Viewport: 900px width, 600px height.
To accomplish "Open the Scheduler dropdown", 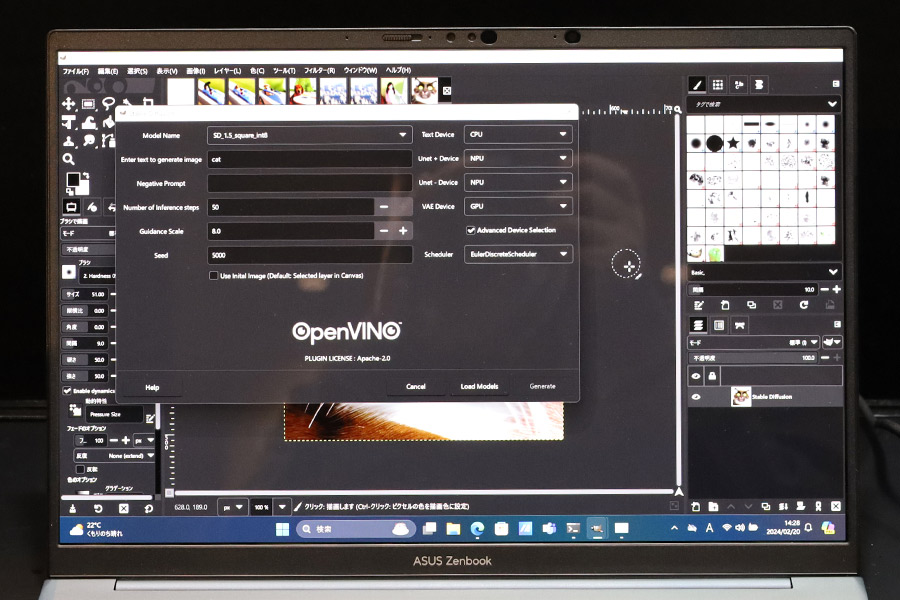I will (518, 254).
